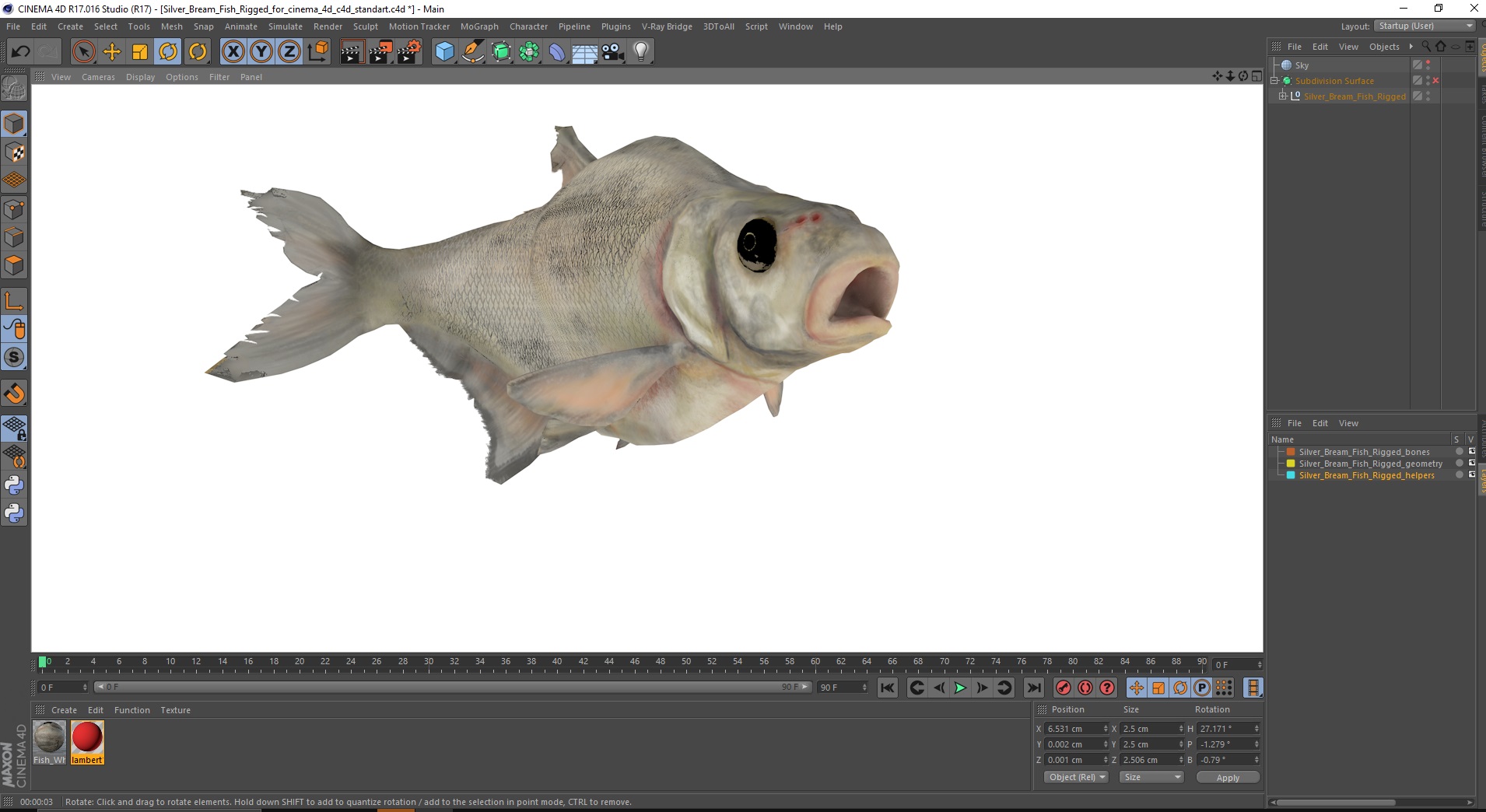Toggle solo for Silver_Bream_Fish_Rigged_bones layer
Viewport: 1486px width, 812px height.
pos(1459,452)
